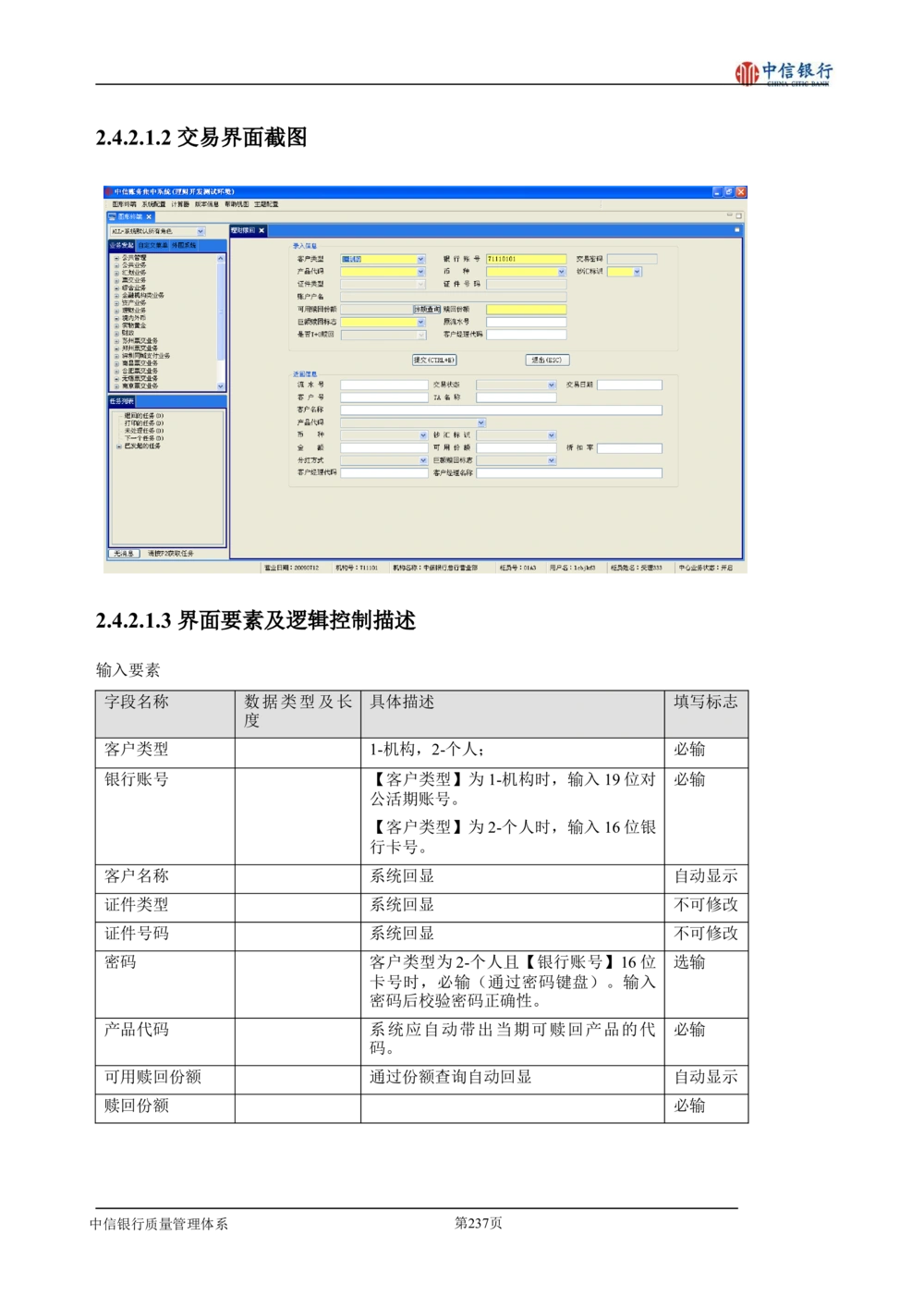The width and height of the screenshot is (924, 1308).
Task: Click the 提交(CTRL+E) button
Action: click(434, 360)
